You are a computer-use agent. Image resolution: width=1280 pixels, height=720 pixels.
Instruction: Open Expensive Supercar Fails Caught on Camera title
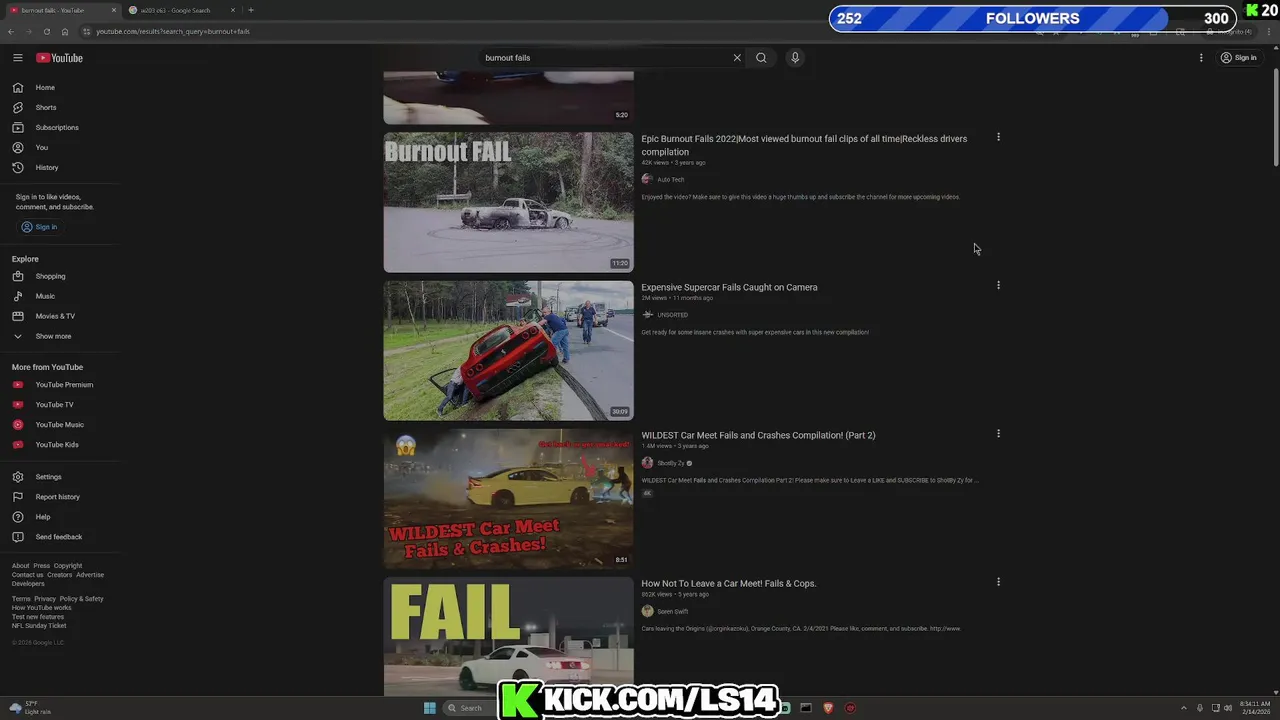click(x=729, y=287)
